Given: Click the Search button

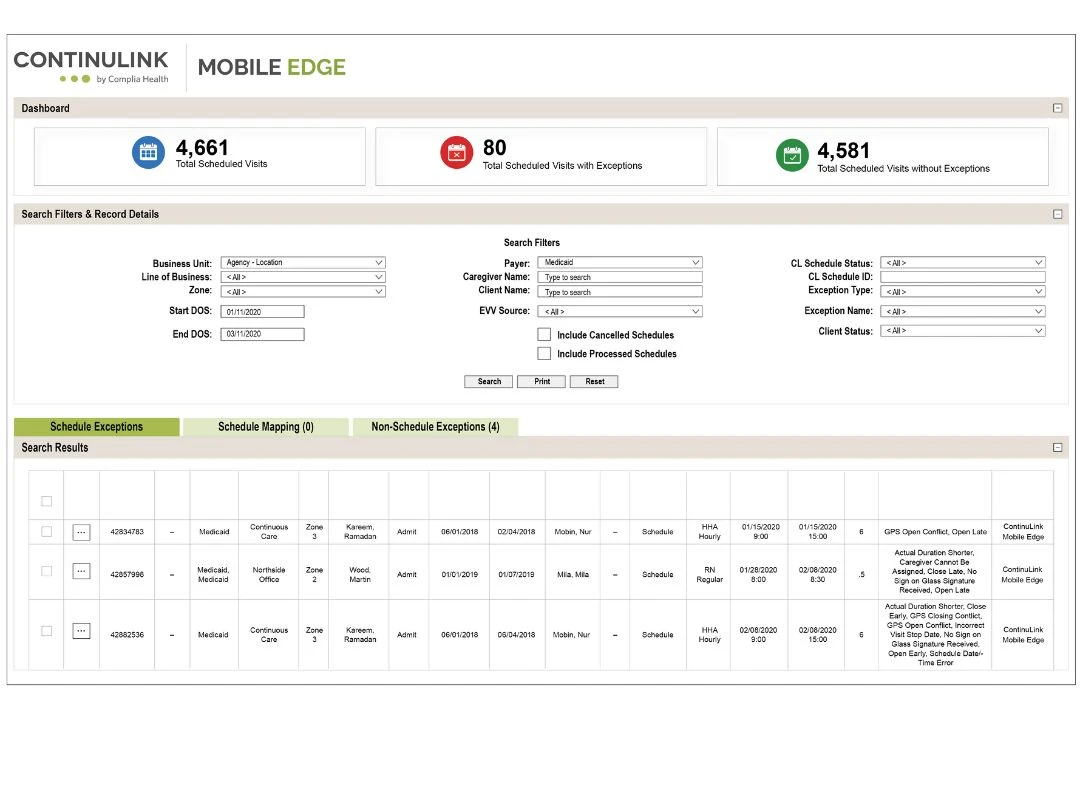Looking at the screenshot, I should 489,382.
